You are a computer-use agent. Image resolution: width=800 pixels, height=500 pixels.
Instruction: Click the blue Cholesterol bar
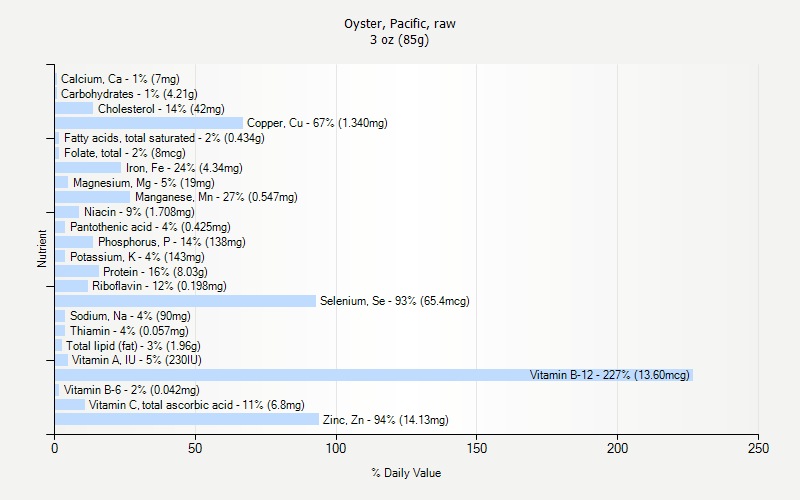click(74, 108)
